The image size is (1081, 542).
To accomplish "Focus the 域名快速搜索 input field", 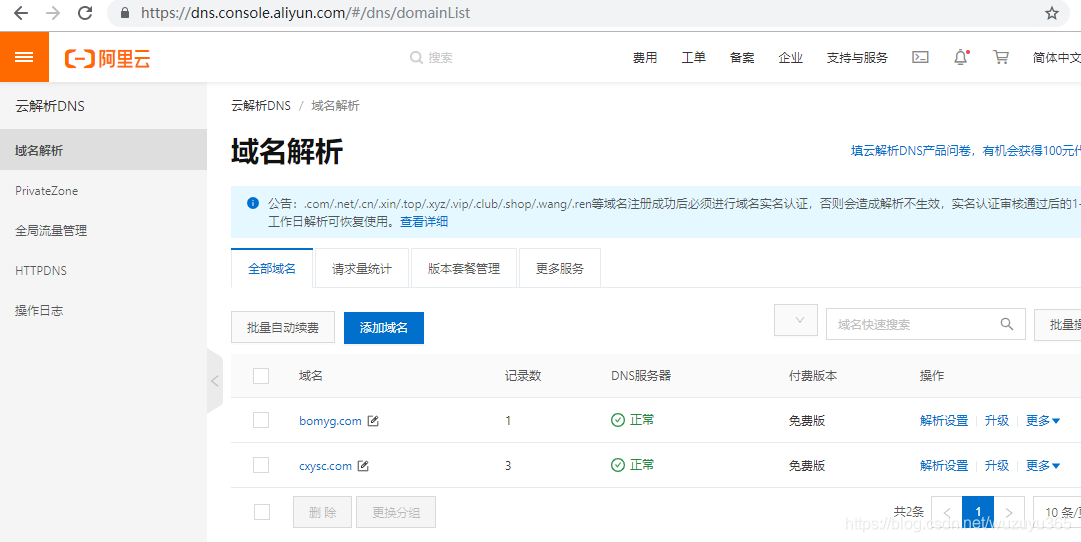I will 926,324.
